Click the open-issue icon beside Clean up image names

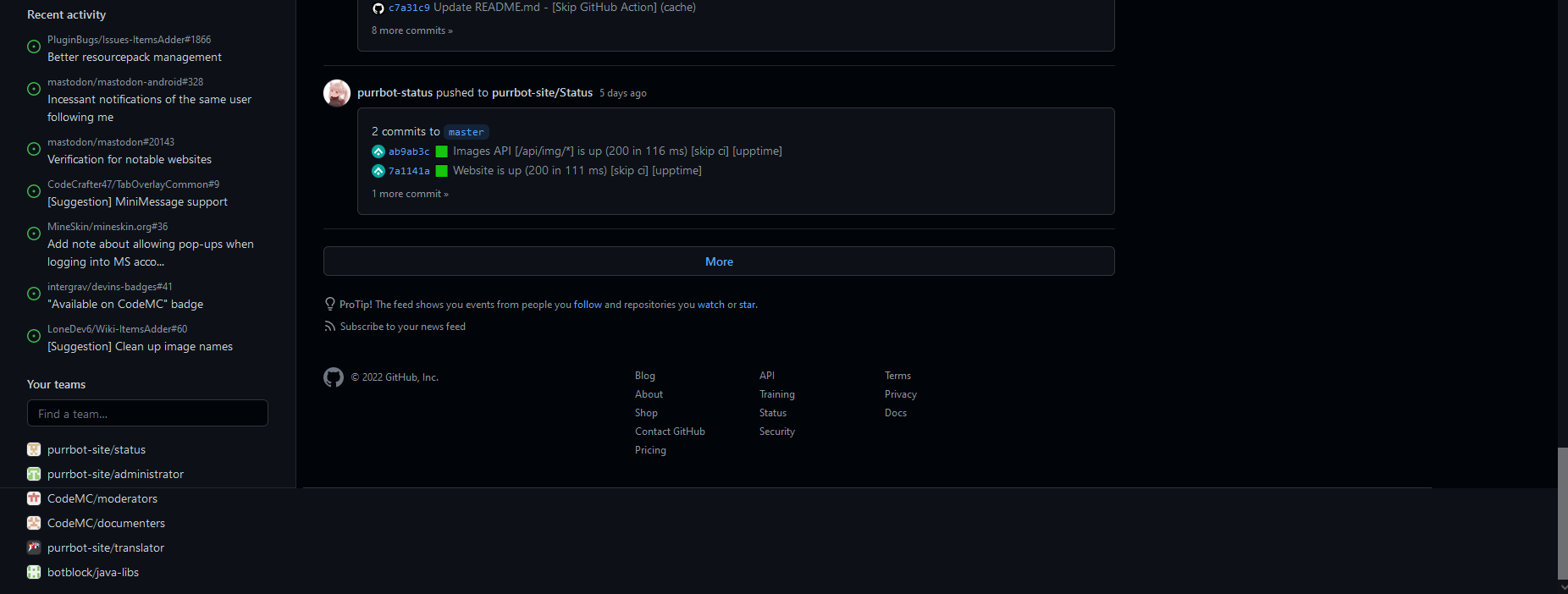(34, 336)
